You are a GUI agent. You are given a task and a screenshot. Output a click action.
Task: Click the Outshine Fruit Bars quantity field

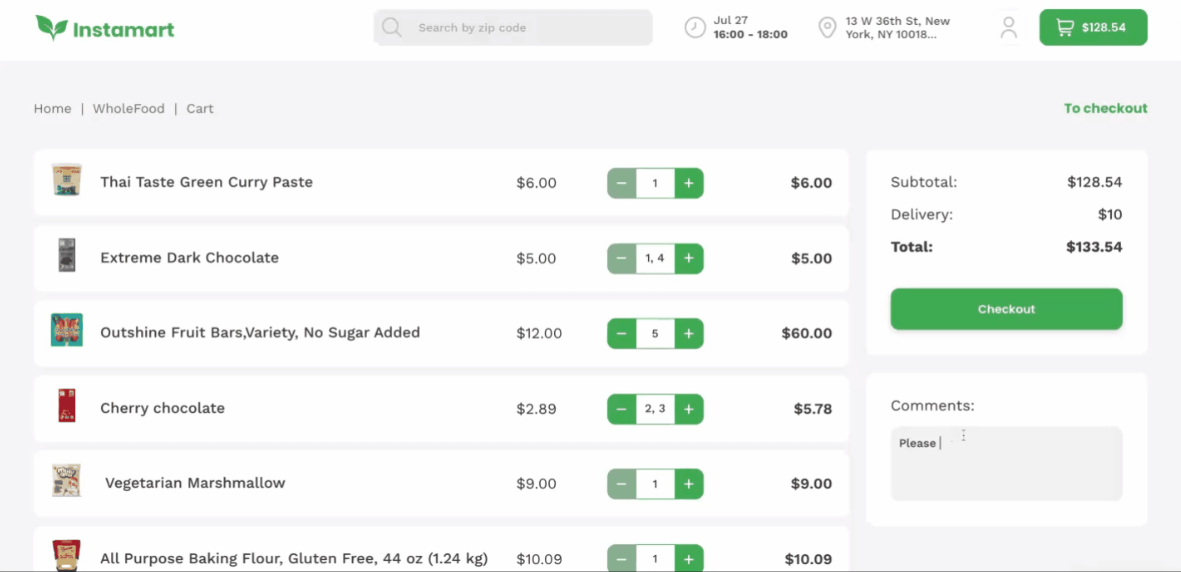pyautogui.click(x=655, y=333)
